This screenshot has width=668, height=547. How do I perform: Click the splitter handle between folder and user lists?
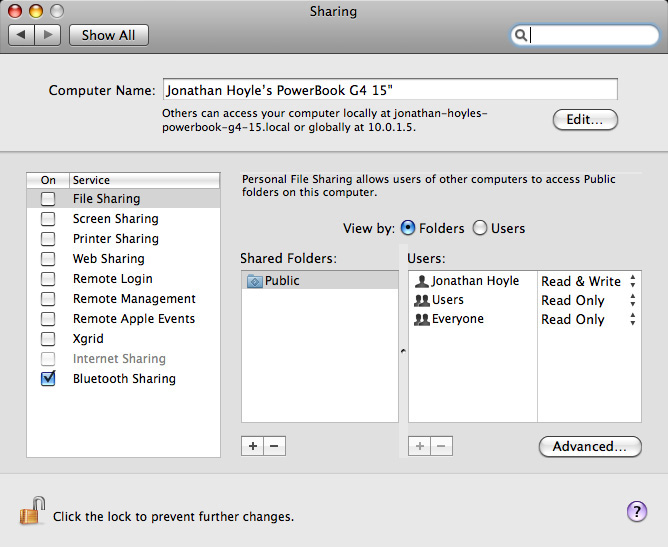(403, 351)
